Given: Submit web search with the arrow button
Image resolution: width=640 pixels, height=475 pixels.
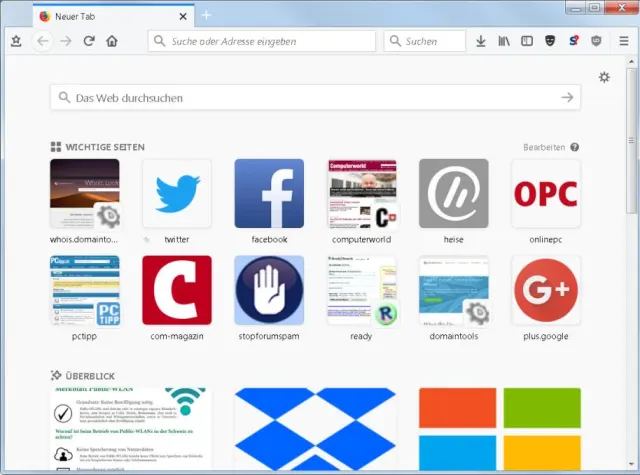Looking at the screenshot, I should [x=567, y=98].
